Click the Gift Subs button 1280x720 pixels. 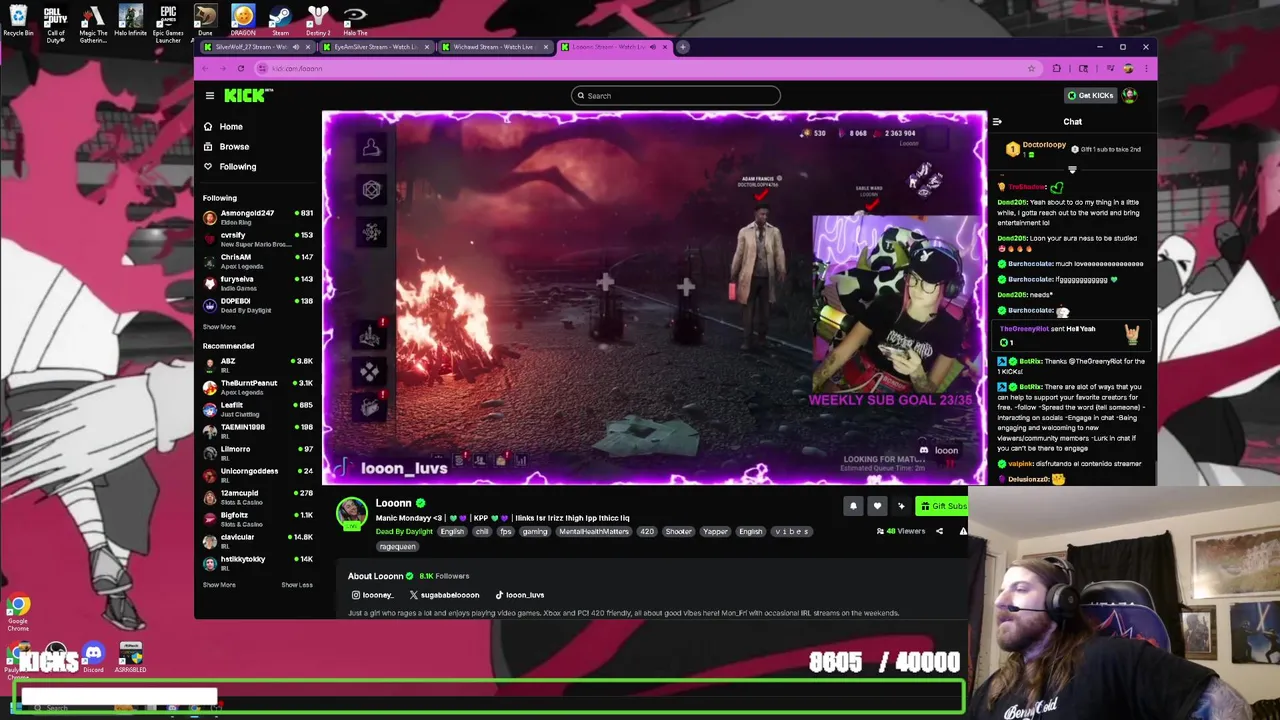tap(942, 506)
